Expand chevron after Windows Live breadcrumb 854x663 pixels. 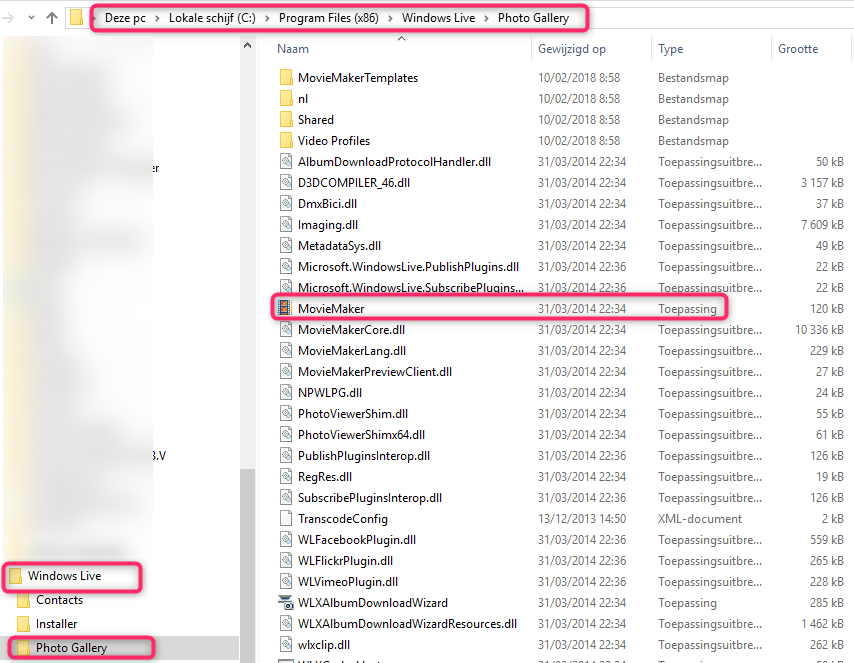tap(486, 19)
